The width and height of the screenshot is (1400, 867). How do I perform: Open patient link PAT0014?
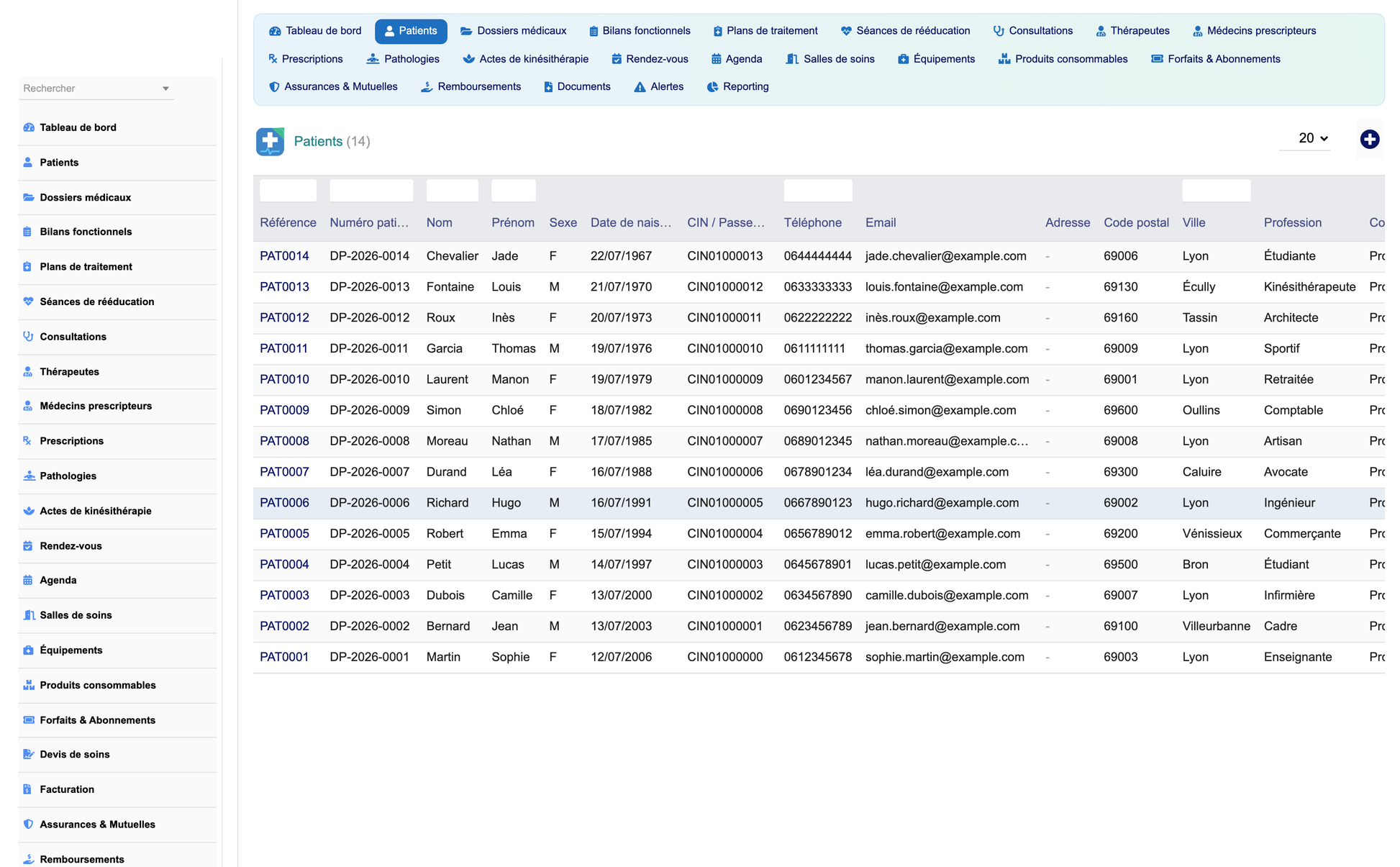(284, 256)
